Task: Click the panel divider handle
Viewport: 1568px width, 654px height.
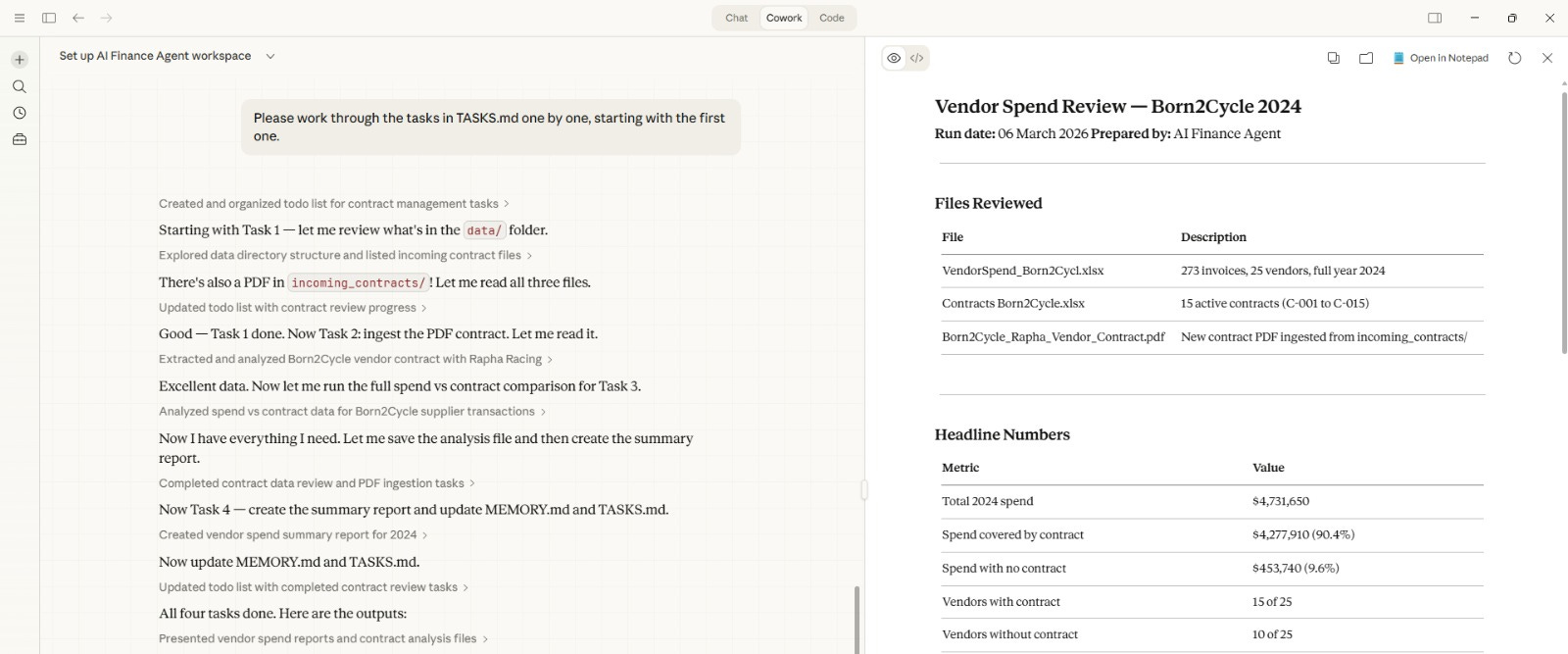Action: [864, 489]
